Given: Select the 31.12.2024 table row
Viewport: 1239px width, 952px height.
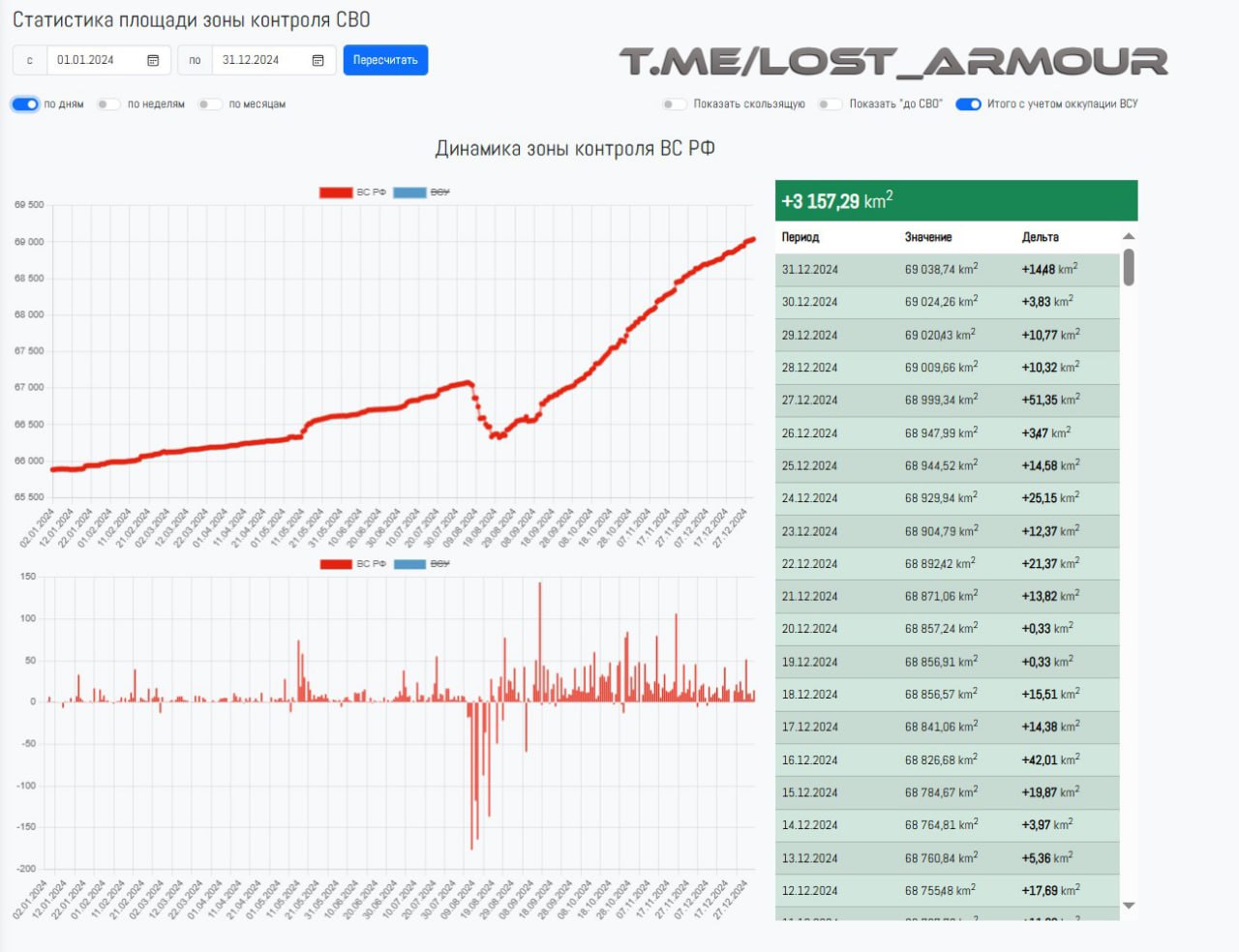Looking at the screenshot, I should pos(947,270).
